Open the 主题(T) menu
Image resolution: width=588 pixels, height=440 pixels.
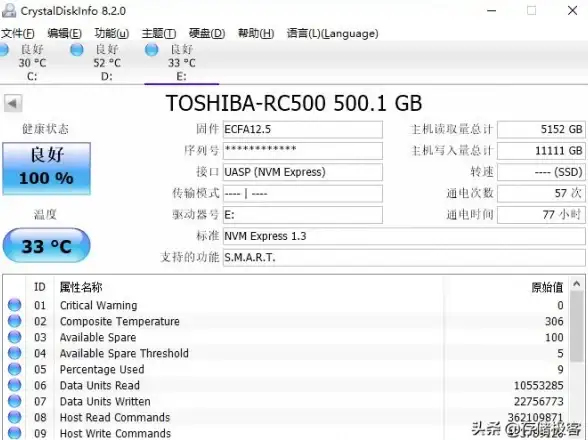tap(159, 33)
